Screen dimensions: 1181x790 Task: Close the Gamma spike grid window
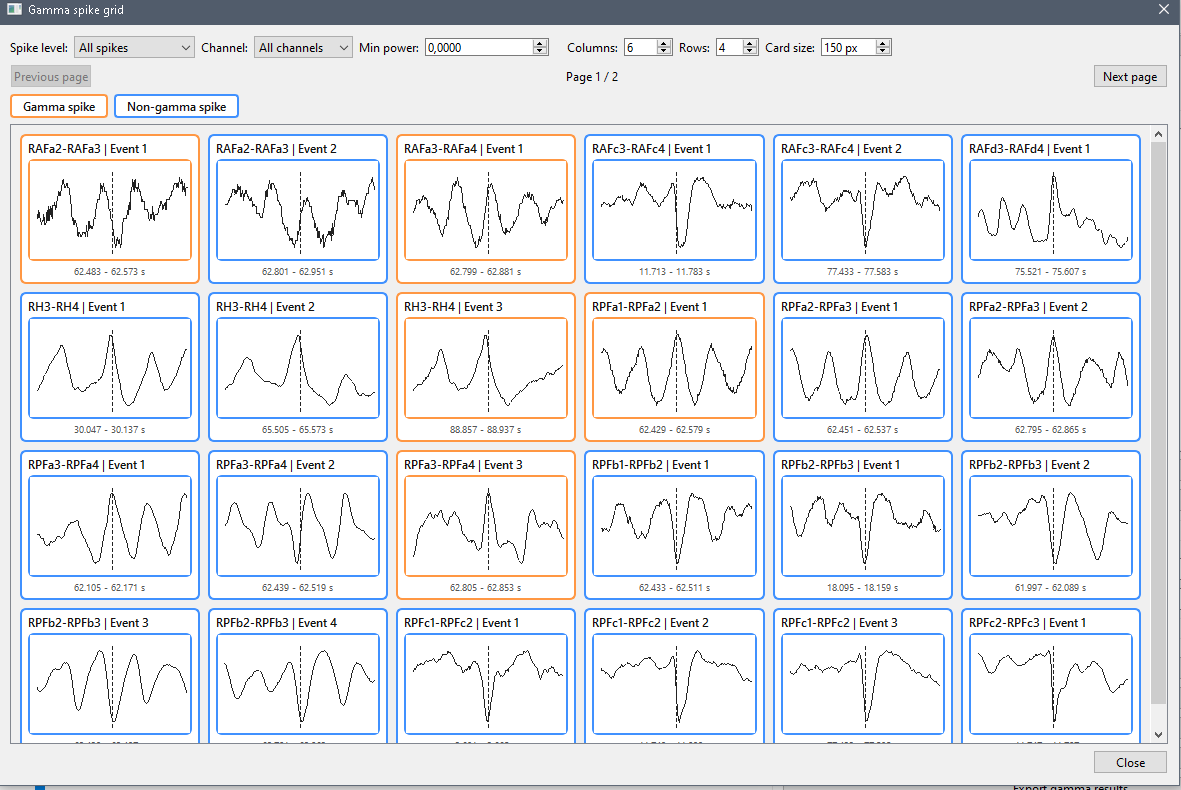(1163, 10)
